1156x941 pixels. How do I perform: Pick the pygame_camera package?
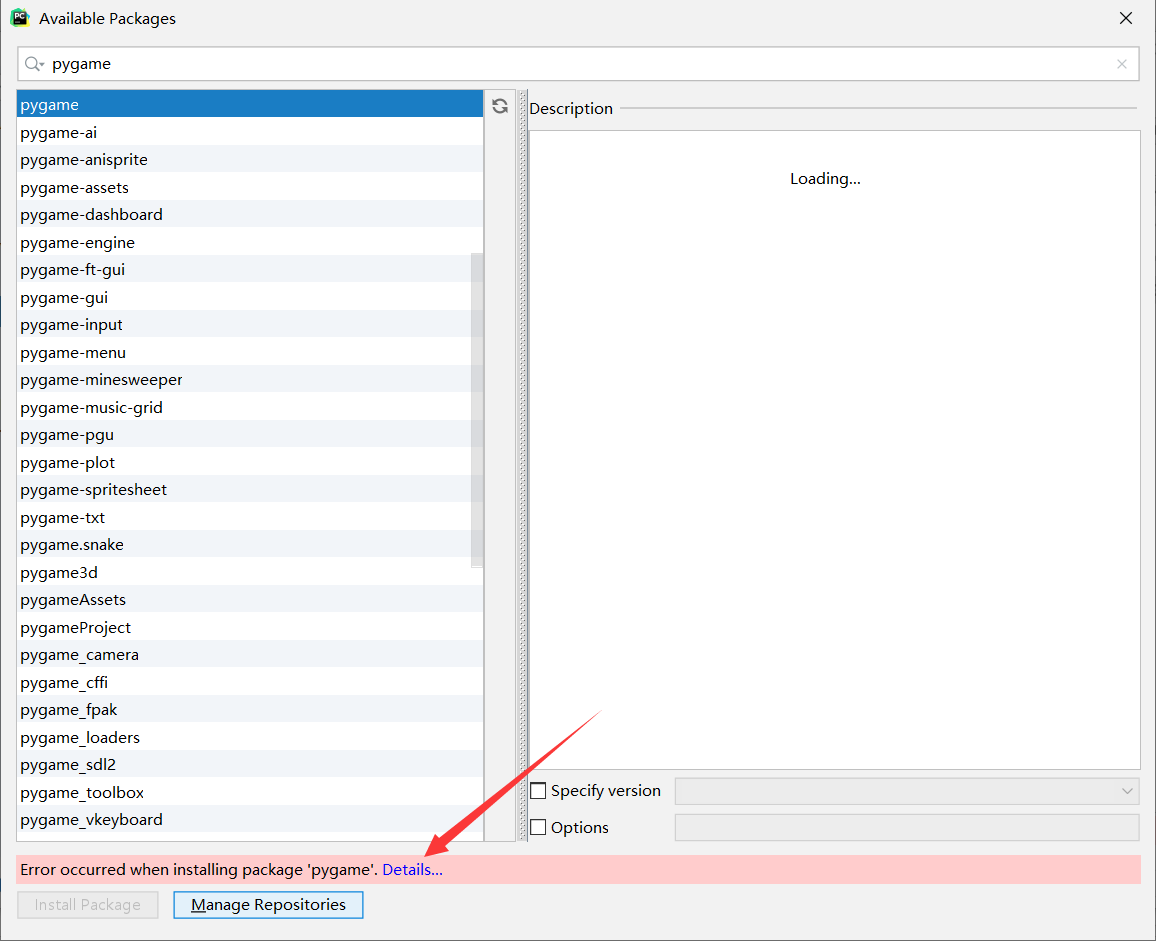(250, 655)
